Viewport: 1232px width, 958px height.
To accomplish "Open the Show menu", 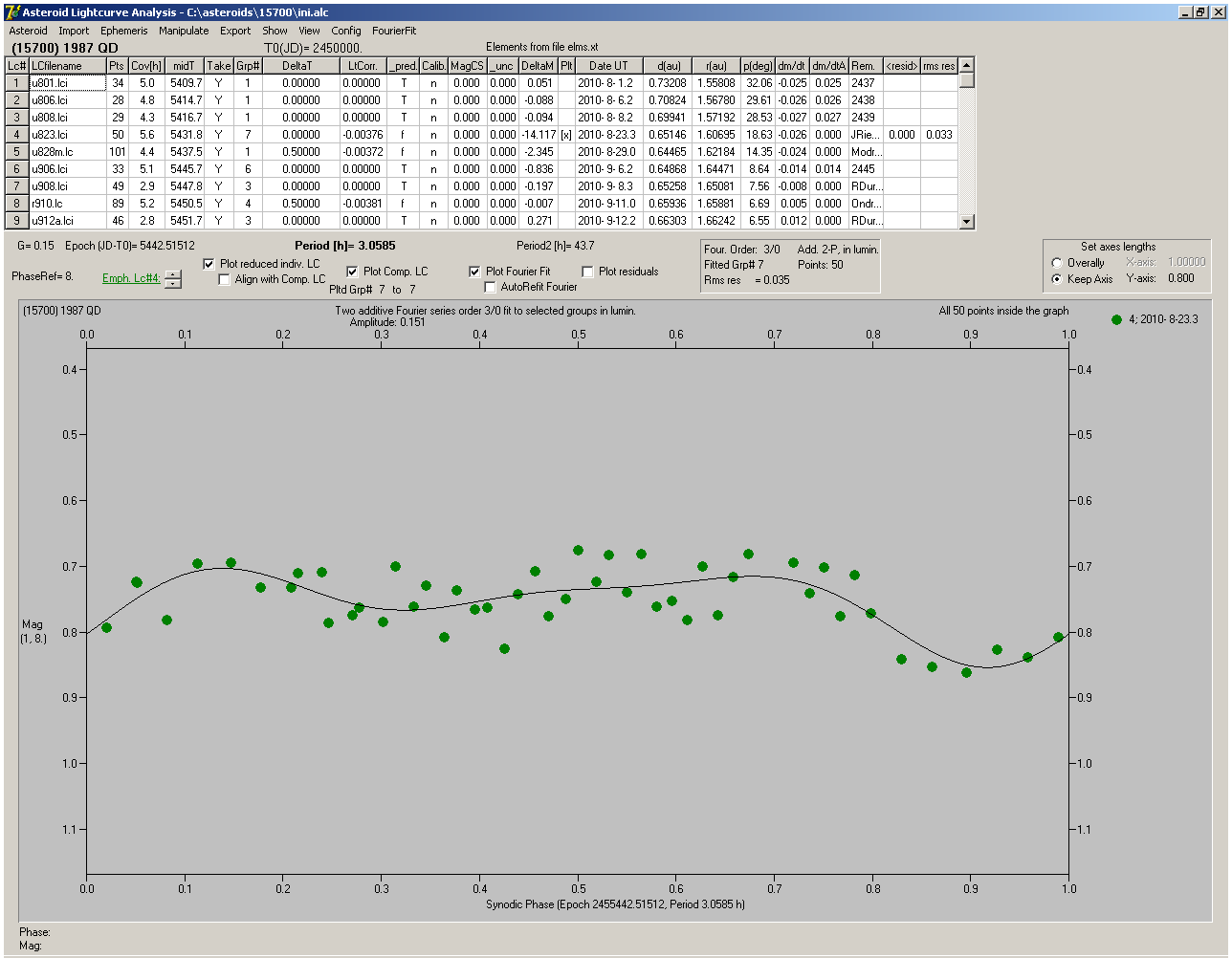I will (x=275, y=31).
